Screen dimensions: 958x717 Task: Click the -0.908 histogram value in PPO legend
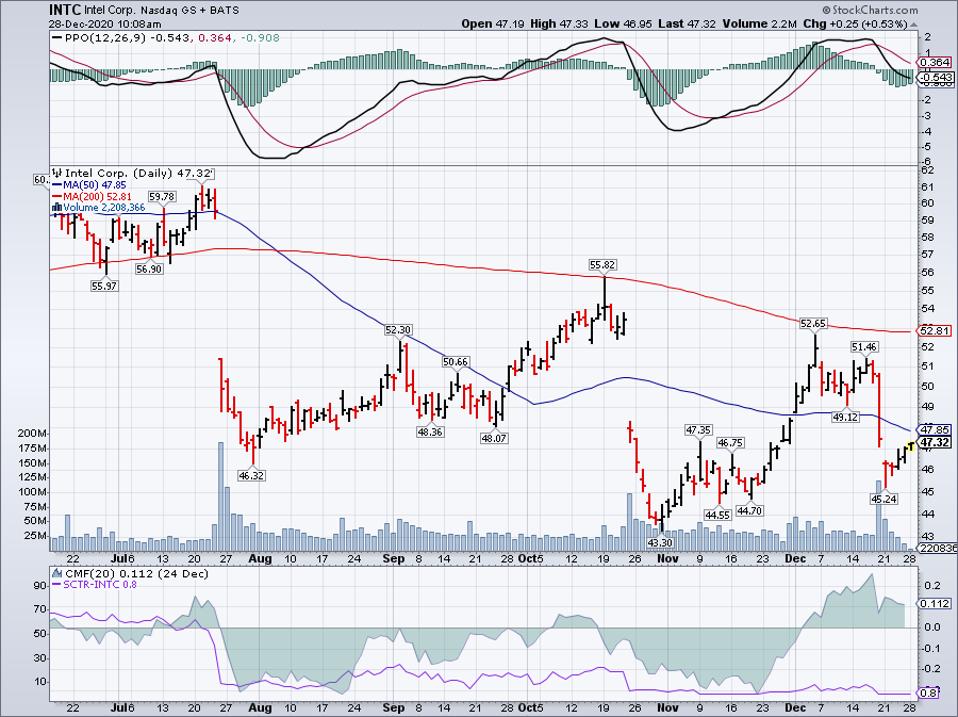click(260, 38)
